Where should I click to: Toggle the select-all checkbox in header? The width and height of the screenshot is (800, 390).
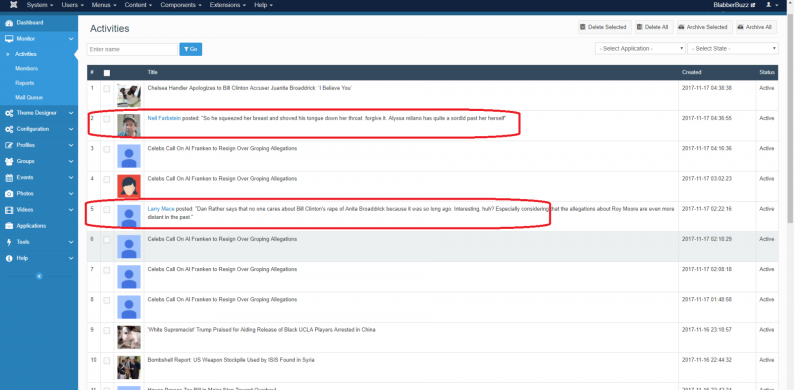pos(107,73)
